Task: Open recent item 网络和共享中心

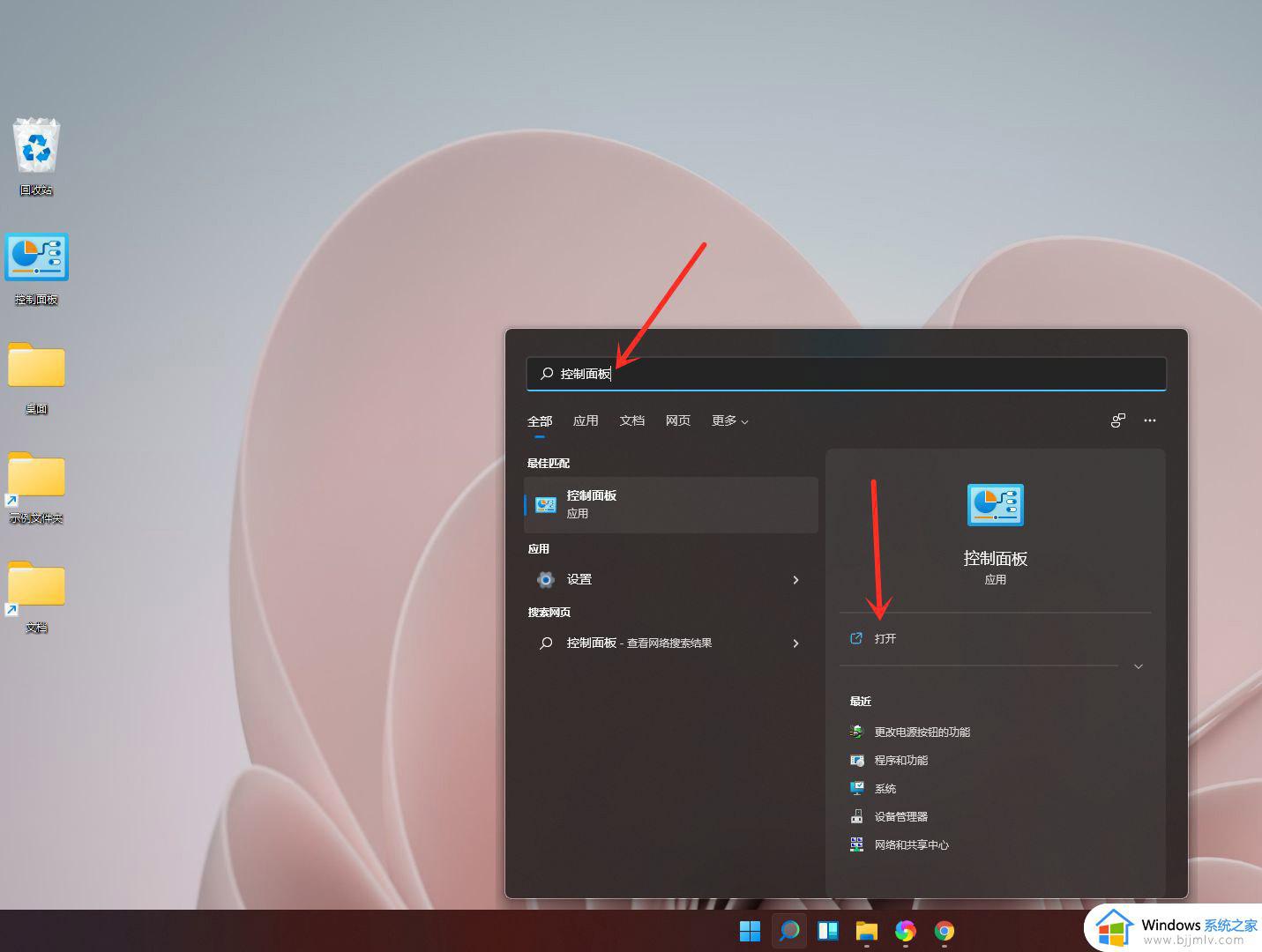Action: point(912,844)
